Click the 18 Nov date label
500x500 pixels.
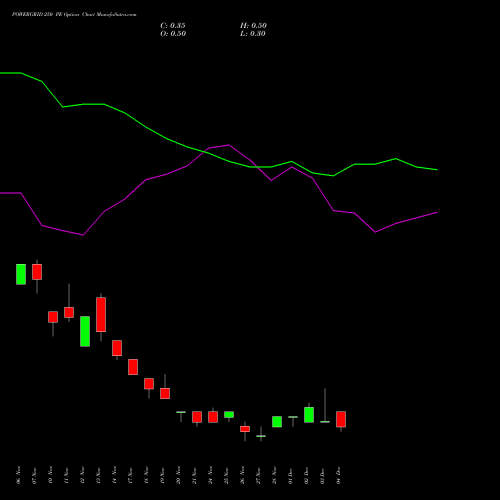146,475
